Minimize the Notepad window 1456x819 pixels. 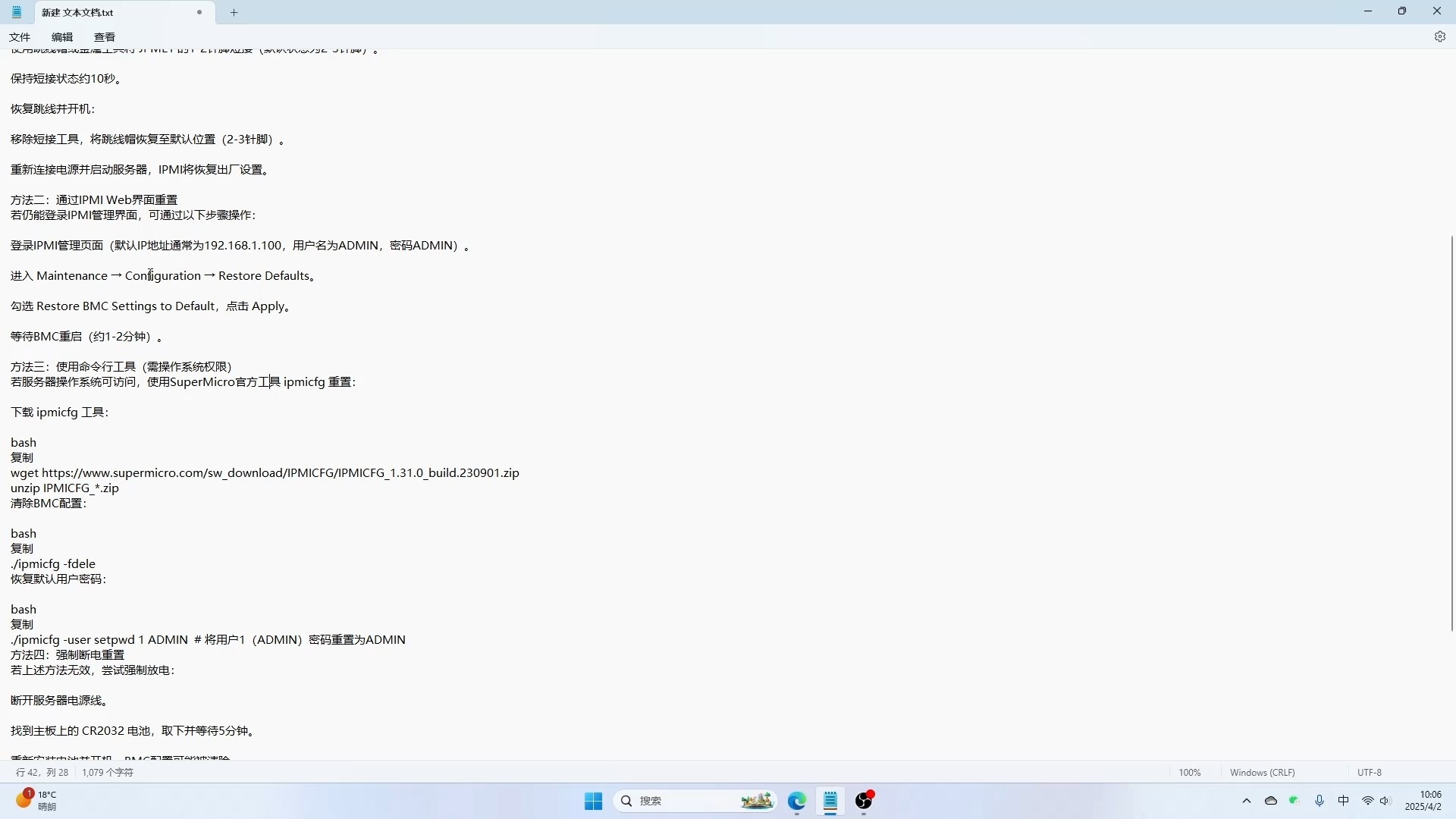[x=1368, y=11]
